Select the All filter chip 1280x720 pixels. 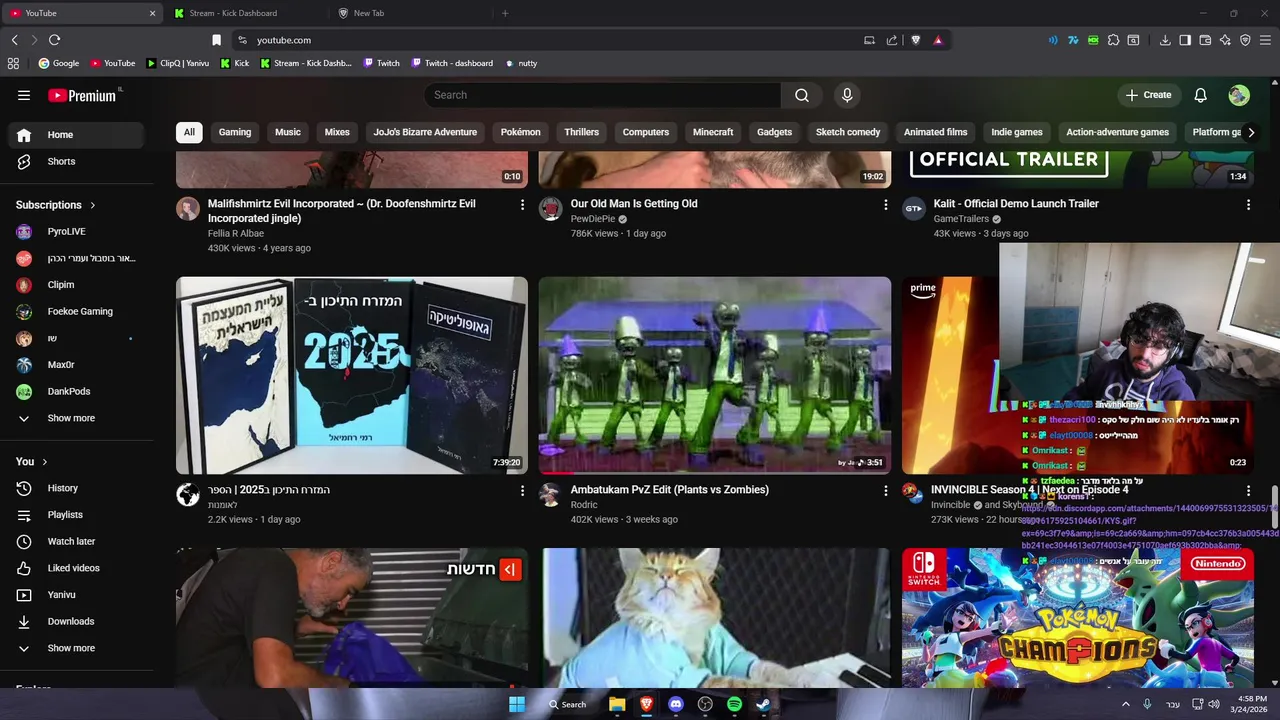click(x=189, y=132)
